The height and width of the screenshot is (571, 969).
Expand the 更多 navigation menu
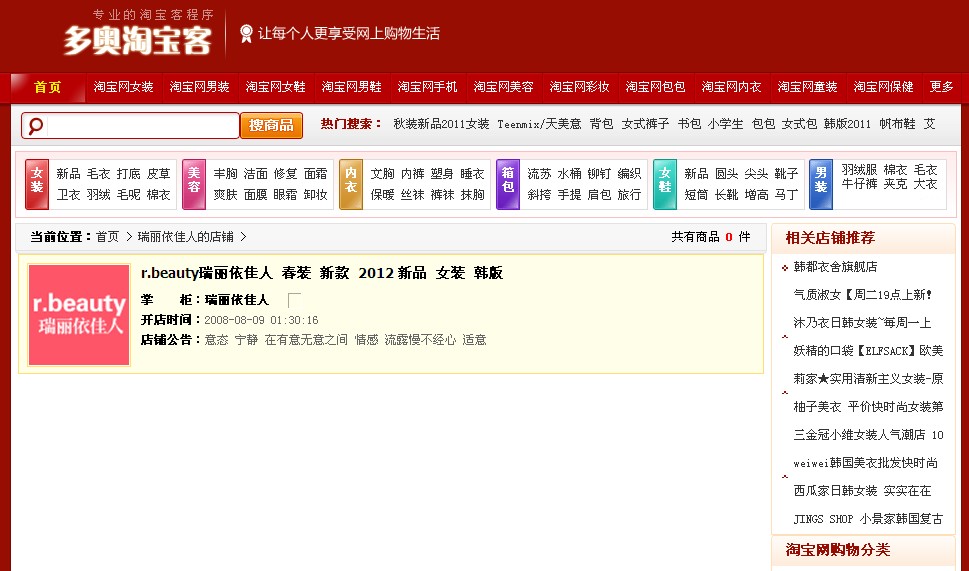pyautogui.click(x=941, y=87)
